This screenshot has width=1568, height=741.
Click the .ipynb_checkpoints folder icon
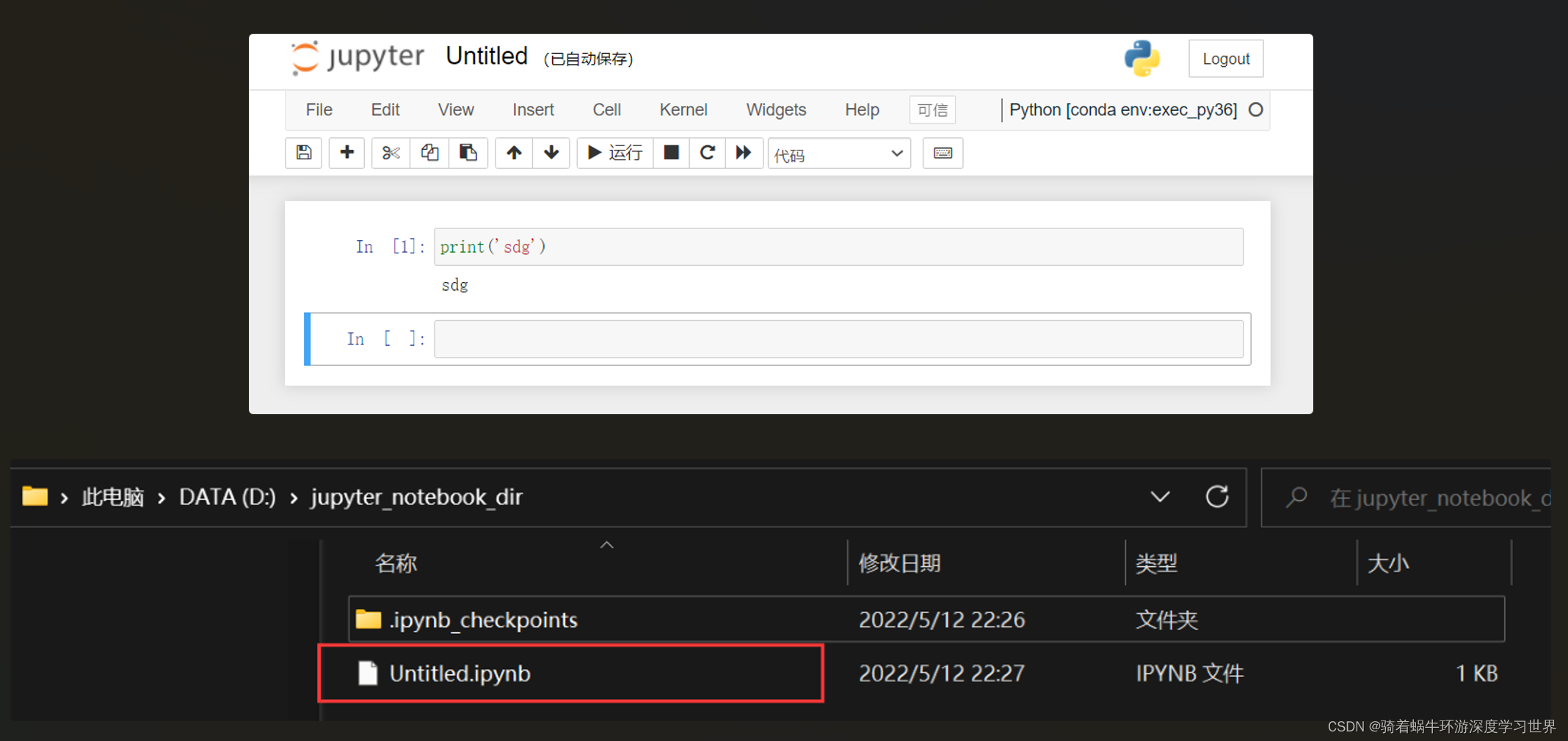tap(369, 619)
